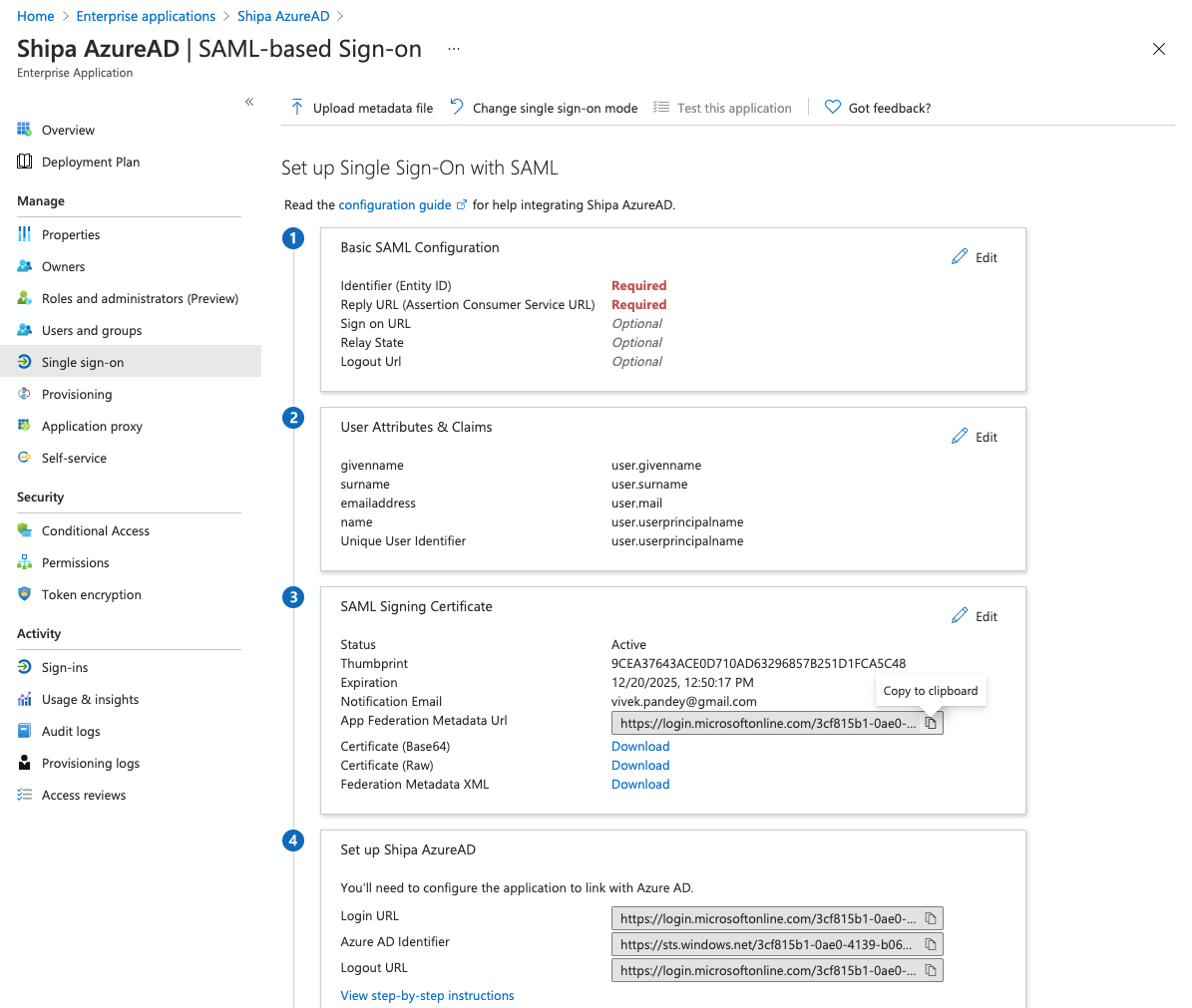Open Deployment Plan menu item
Screen dimensions: 1192x1008
tap(91, 162)
